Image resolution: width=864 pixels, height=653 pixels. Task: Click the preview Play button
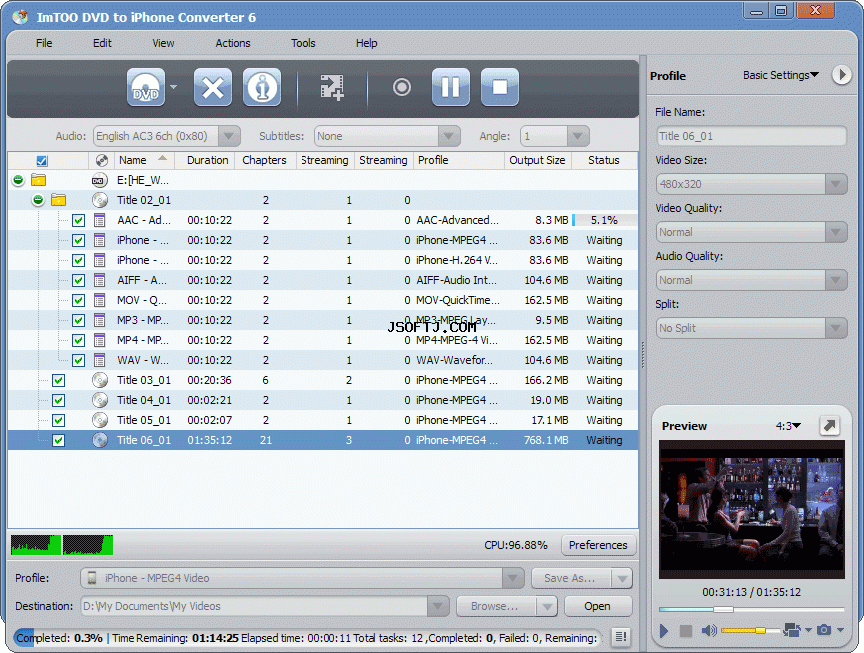tap(664, 630)
